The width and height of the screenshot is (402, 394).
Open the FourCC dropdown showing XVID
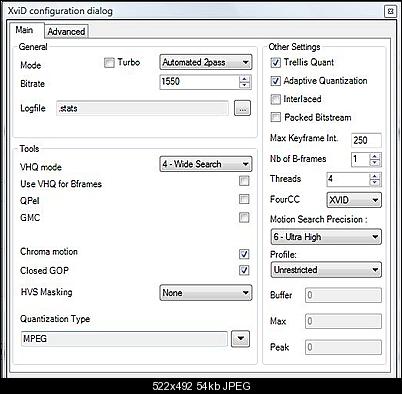point(354,200)
